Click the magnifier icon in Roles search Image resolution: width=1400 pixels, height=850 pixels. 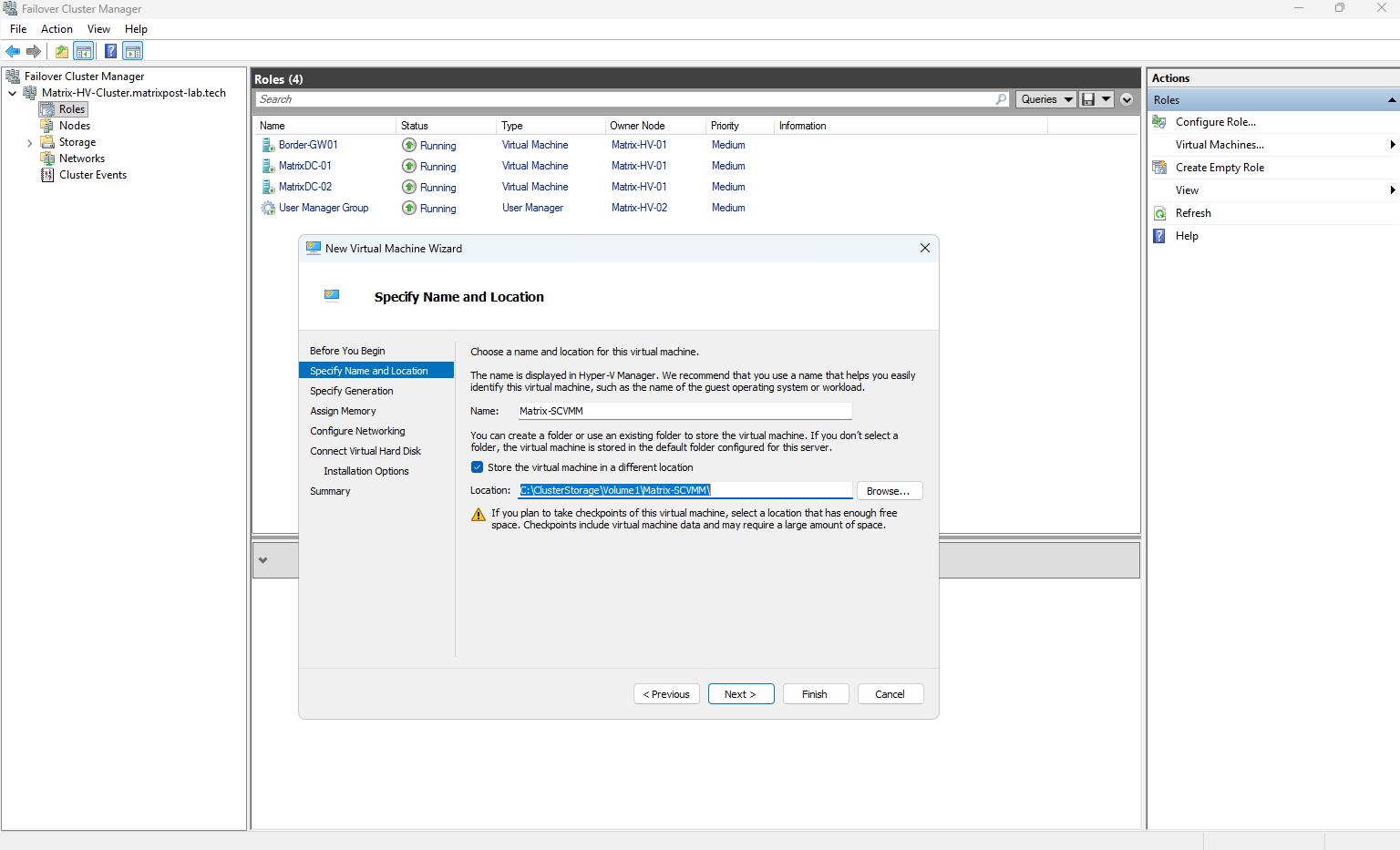[x=1002, y=99]
